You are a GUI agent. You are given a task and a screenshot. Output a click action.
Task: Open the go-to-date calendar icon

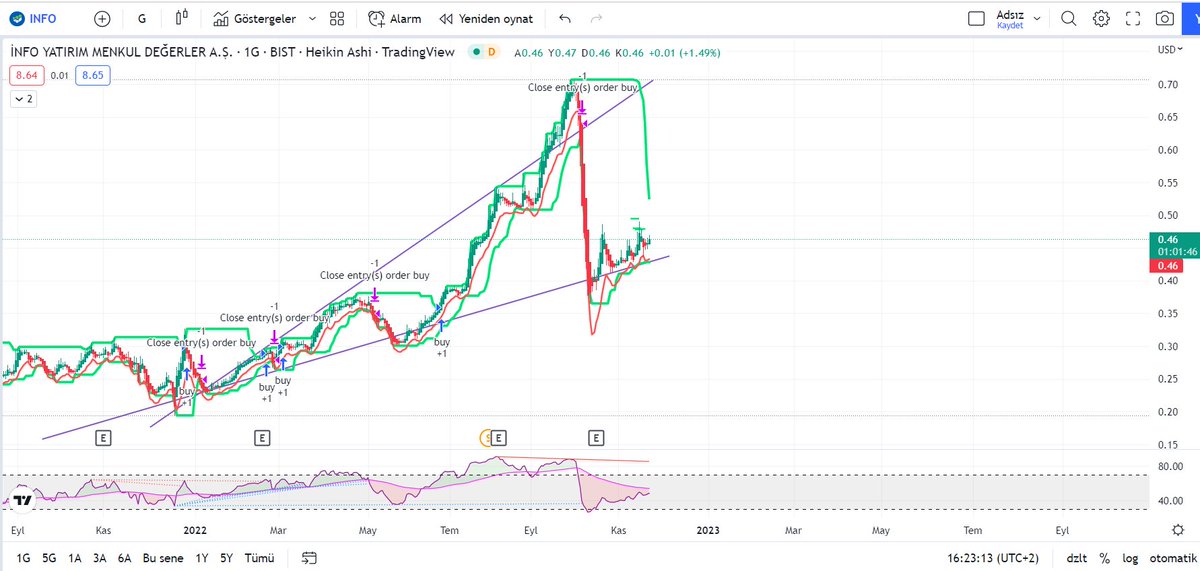(x=309, y=557)
